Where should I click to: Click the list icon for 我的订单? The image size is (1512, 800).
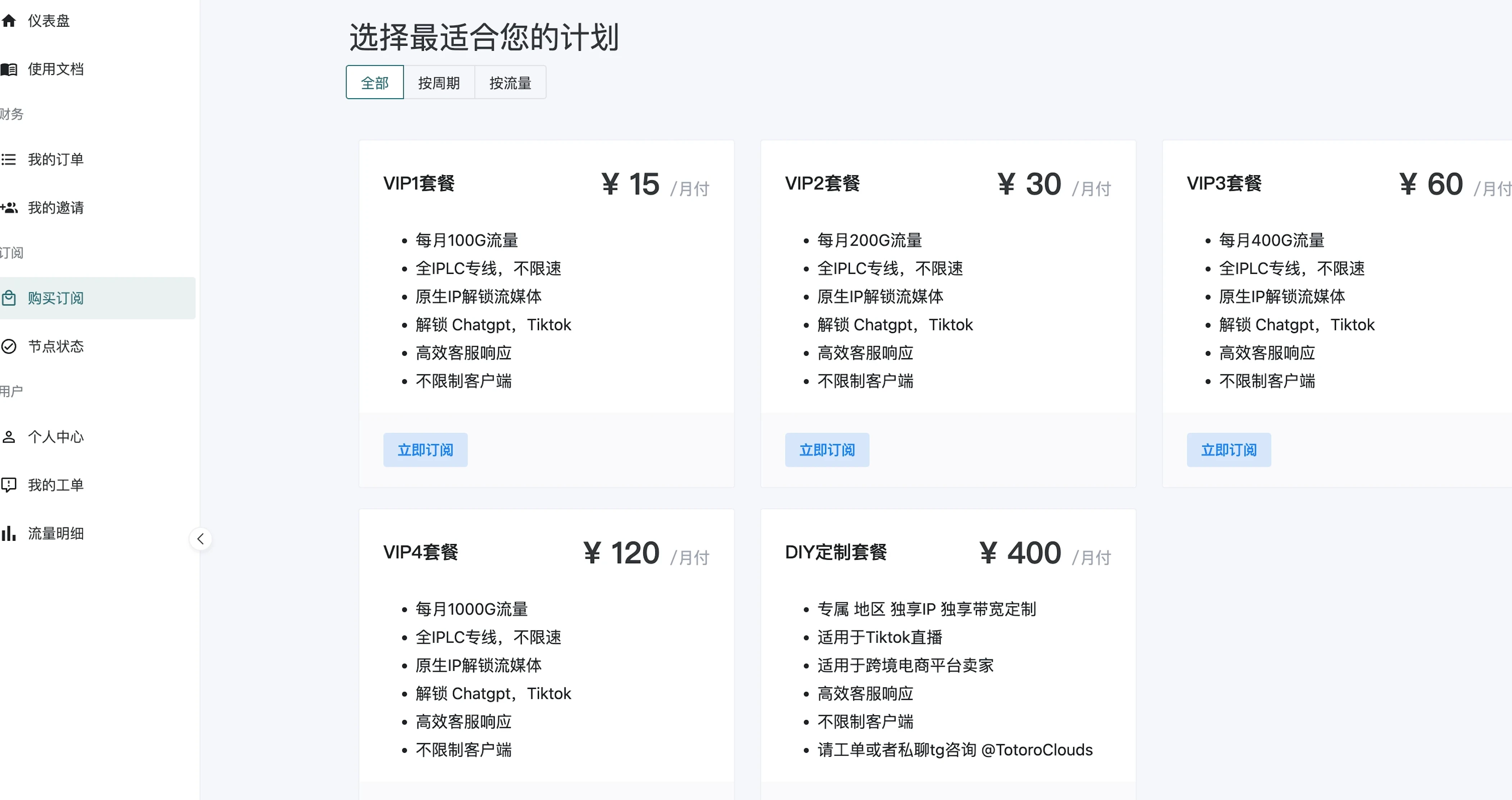point(9,159)
